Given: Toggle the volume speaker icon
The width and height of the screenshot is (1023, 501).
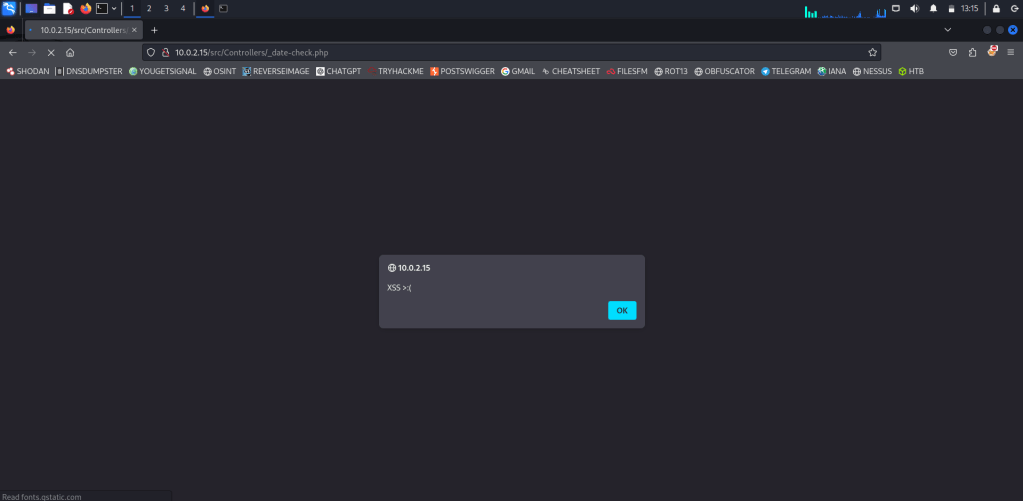Looking at the screenshot, I should (914, 8).
